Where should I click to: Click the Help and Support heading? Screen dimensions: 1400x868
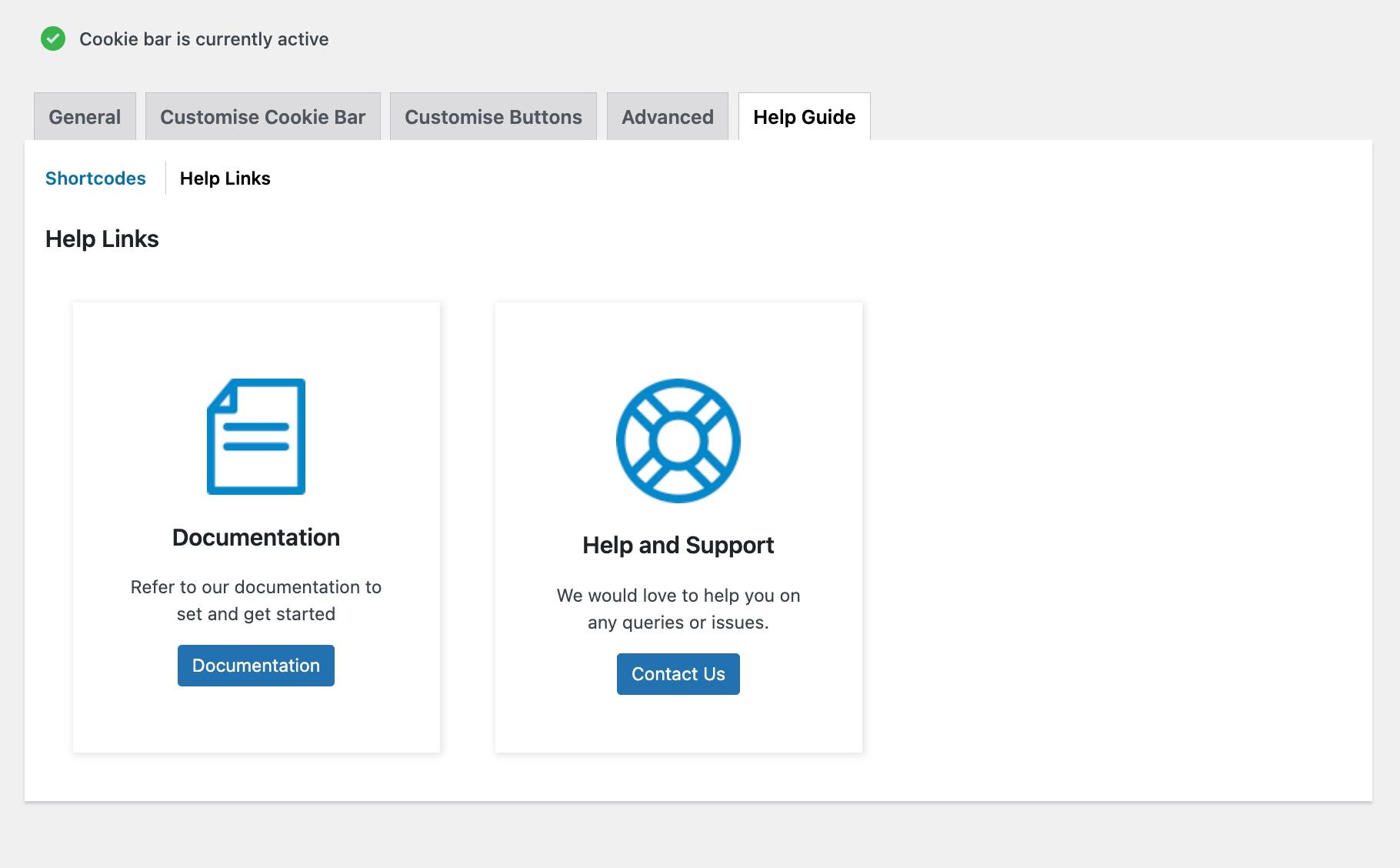coord(678,546)
